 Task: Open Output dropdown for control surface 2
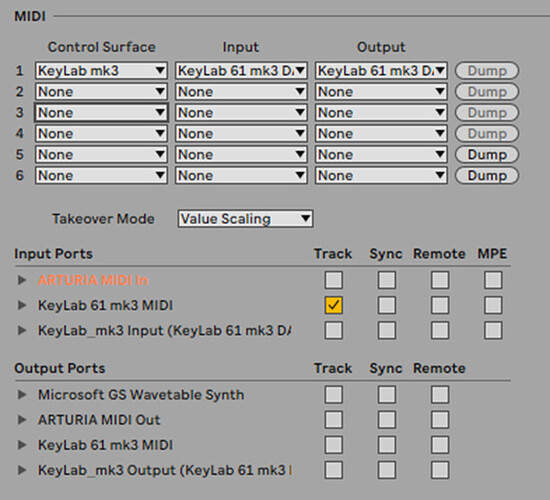381,92
